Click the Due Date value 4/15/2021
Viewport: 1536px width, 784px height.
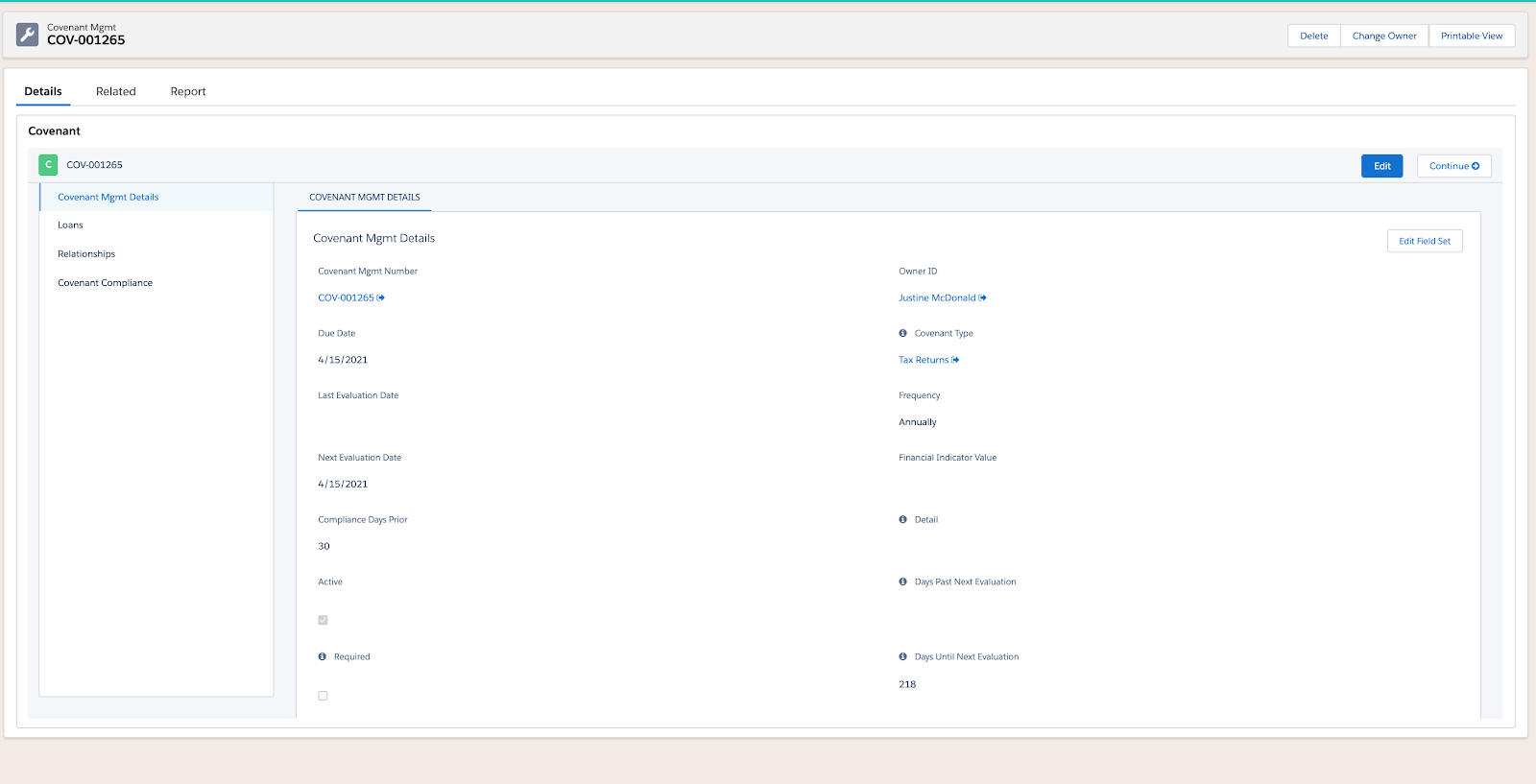343,360
